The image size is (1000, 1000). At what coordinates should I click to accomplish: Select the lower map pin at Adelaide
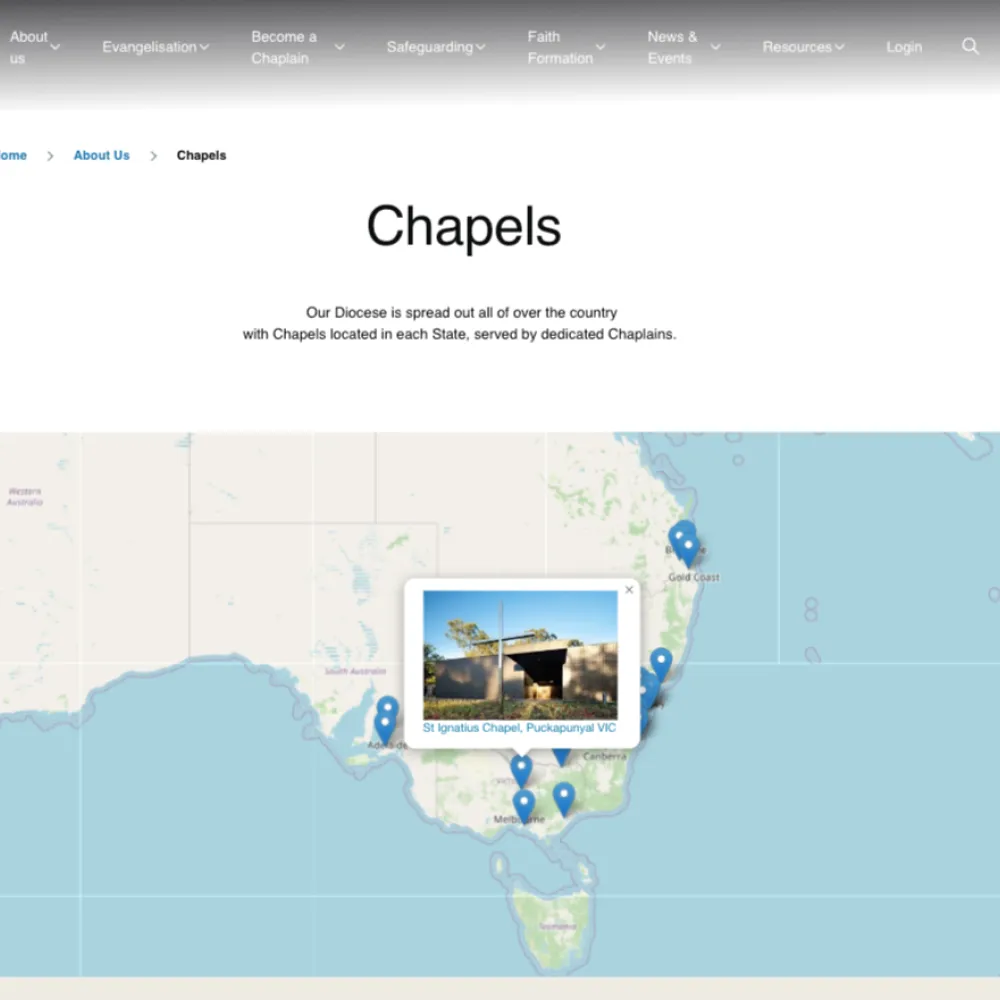coord(385,728)
